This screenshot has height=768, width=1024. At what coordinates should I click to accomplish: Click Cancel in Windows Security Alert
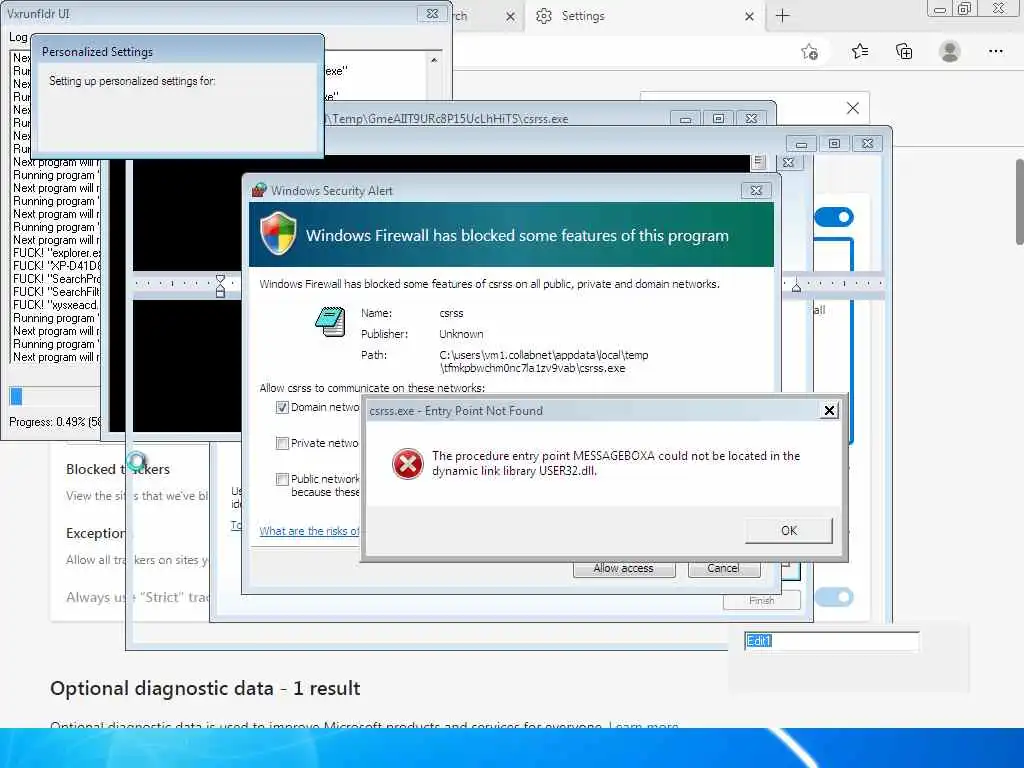coord(724,569)
